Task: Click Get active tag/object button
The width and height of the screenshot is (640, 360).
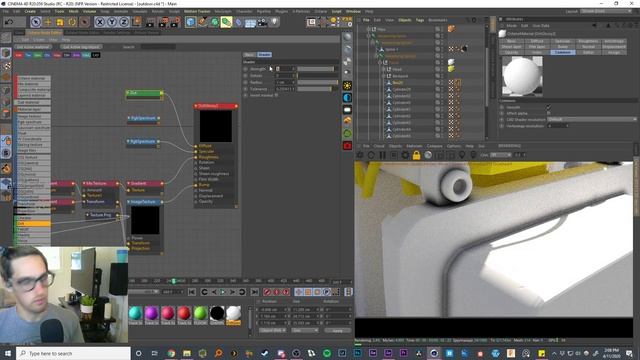Action: (81, 47)
